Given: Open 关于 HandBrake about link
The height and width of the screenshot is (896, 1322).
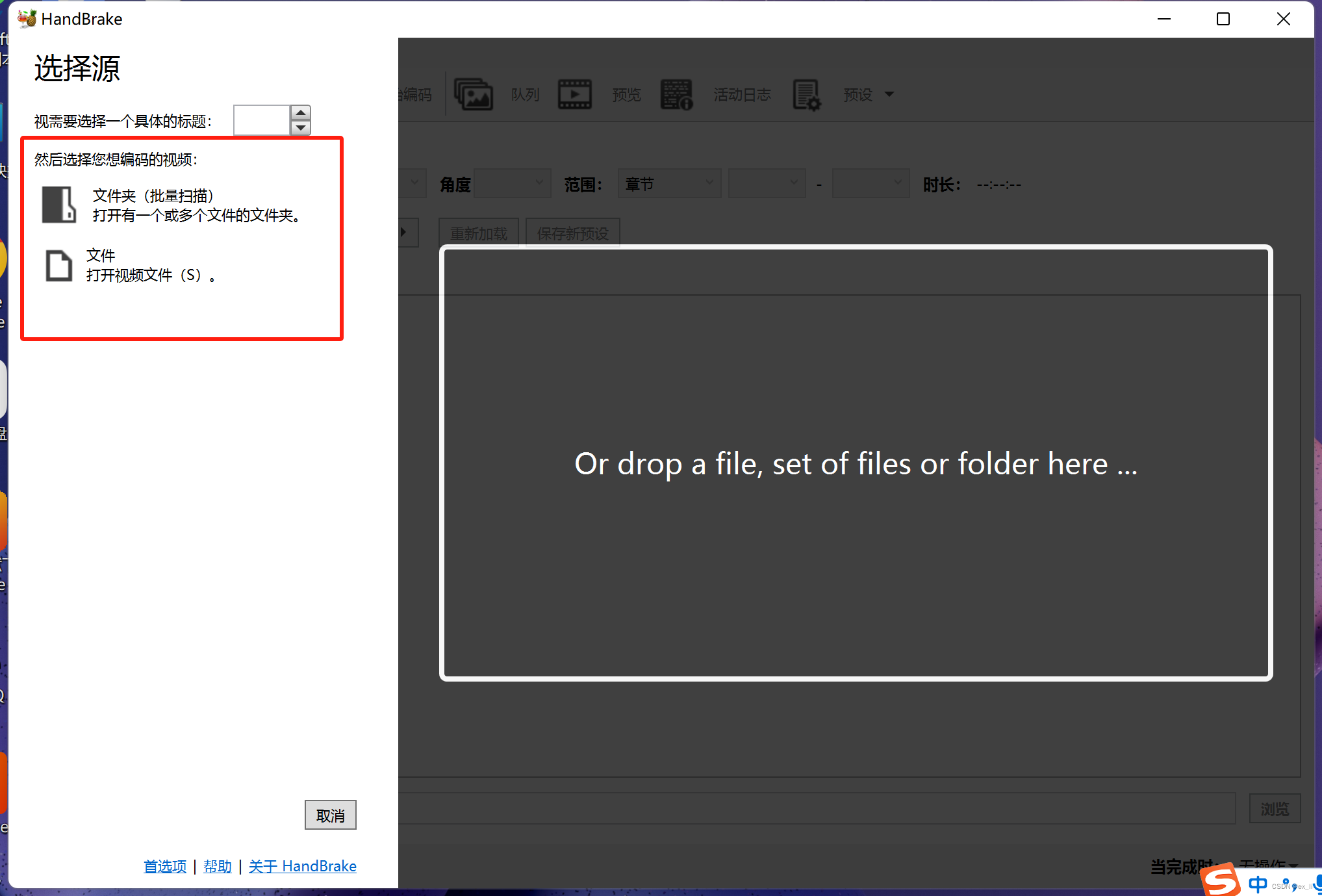Looking at the screenshot, I should [x=302, y=866].
